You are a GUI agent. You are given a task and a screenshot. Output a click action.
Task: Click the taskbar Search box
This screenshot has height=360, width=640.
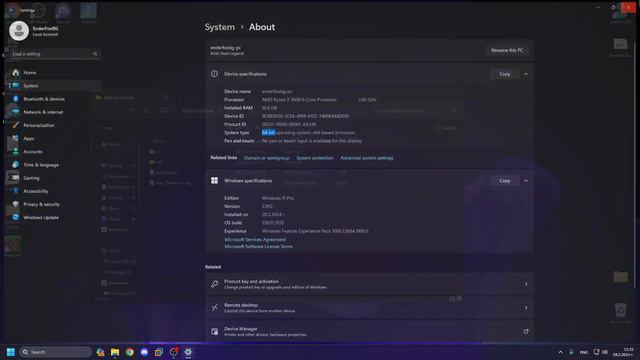(56, 352)
